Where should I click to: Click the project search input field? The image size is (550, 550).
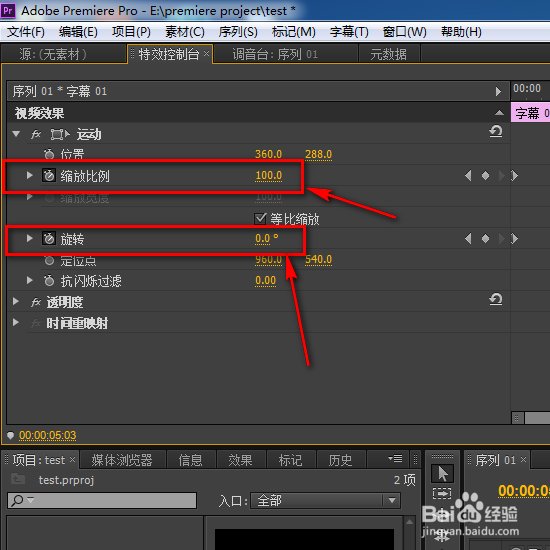pos(102,500)
